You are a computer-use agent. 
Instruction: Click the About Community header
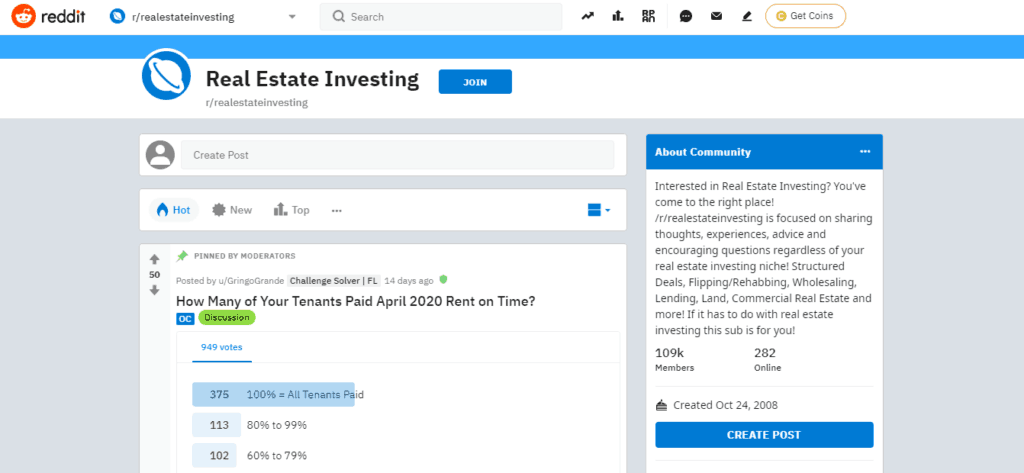(764, 152)
